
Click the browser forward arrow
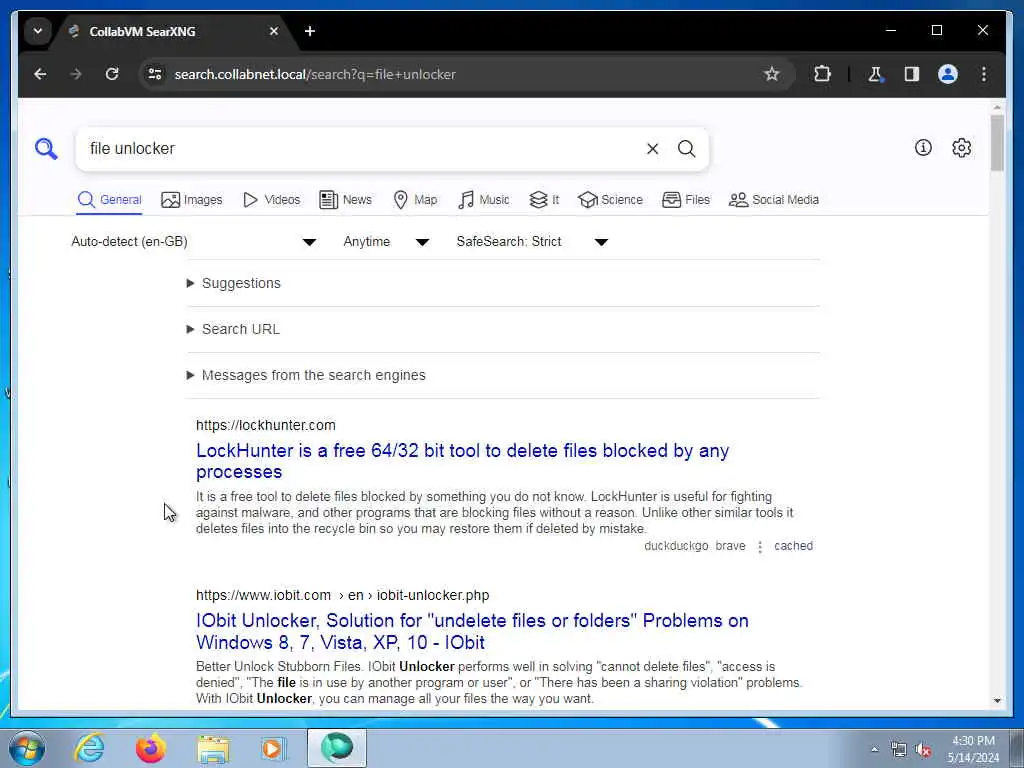tap(76, 74)
